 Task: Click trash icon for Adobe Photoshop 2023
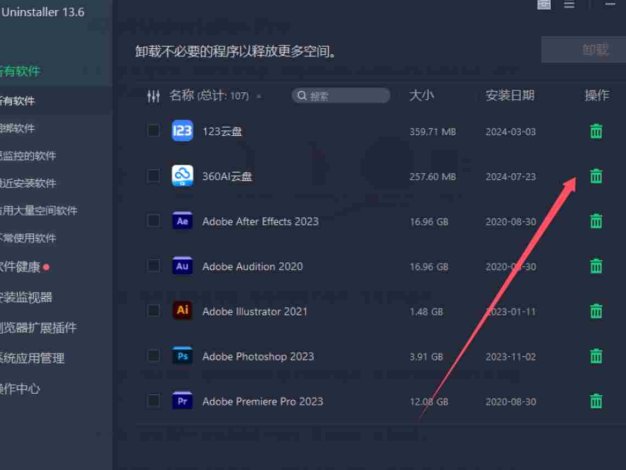tap(596, 356)
